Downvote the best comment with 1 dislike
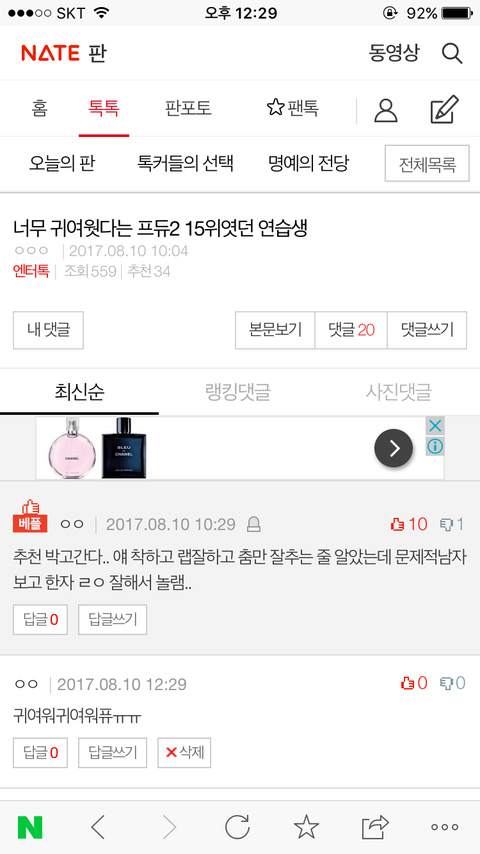Screen dimensions: 480x854 [x=452, y=524]
